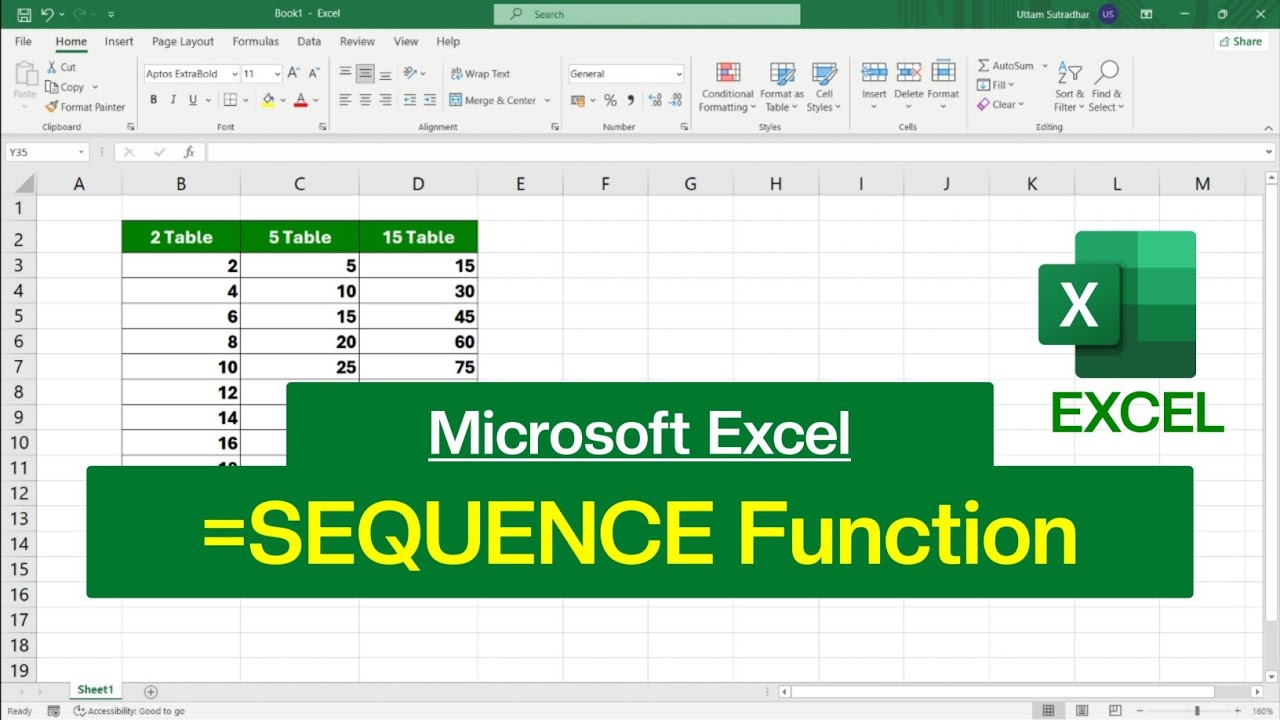
Task: Click the zoom slider in status bar
Action: [1197, 711]
